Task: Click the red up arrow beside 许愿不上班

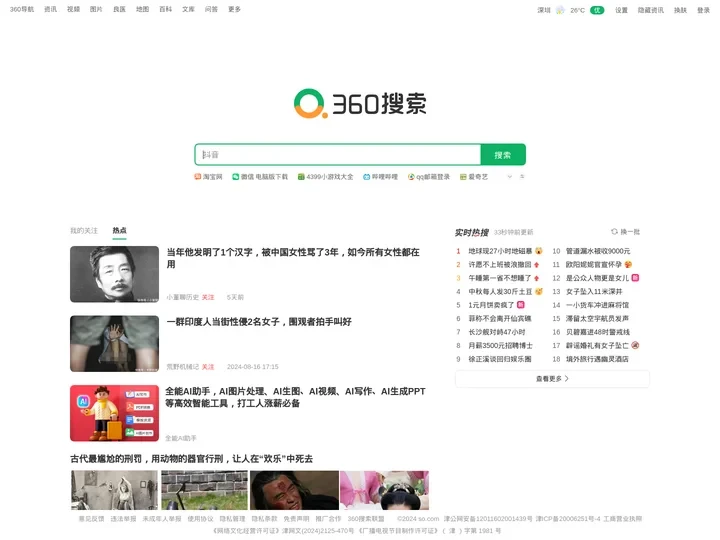Action: [x=536, y=265]
